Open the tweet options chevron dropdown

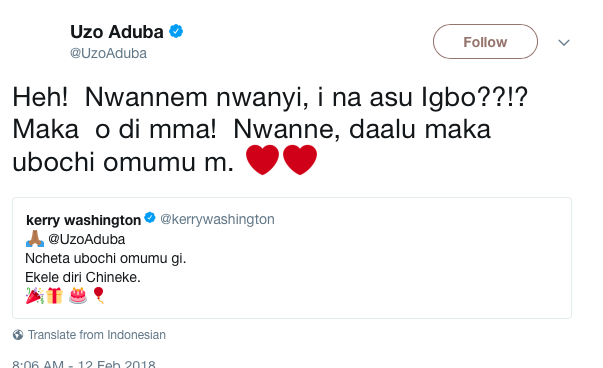(564, 42)
